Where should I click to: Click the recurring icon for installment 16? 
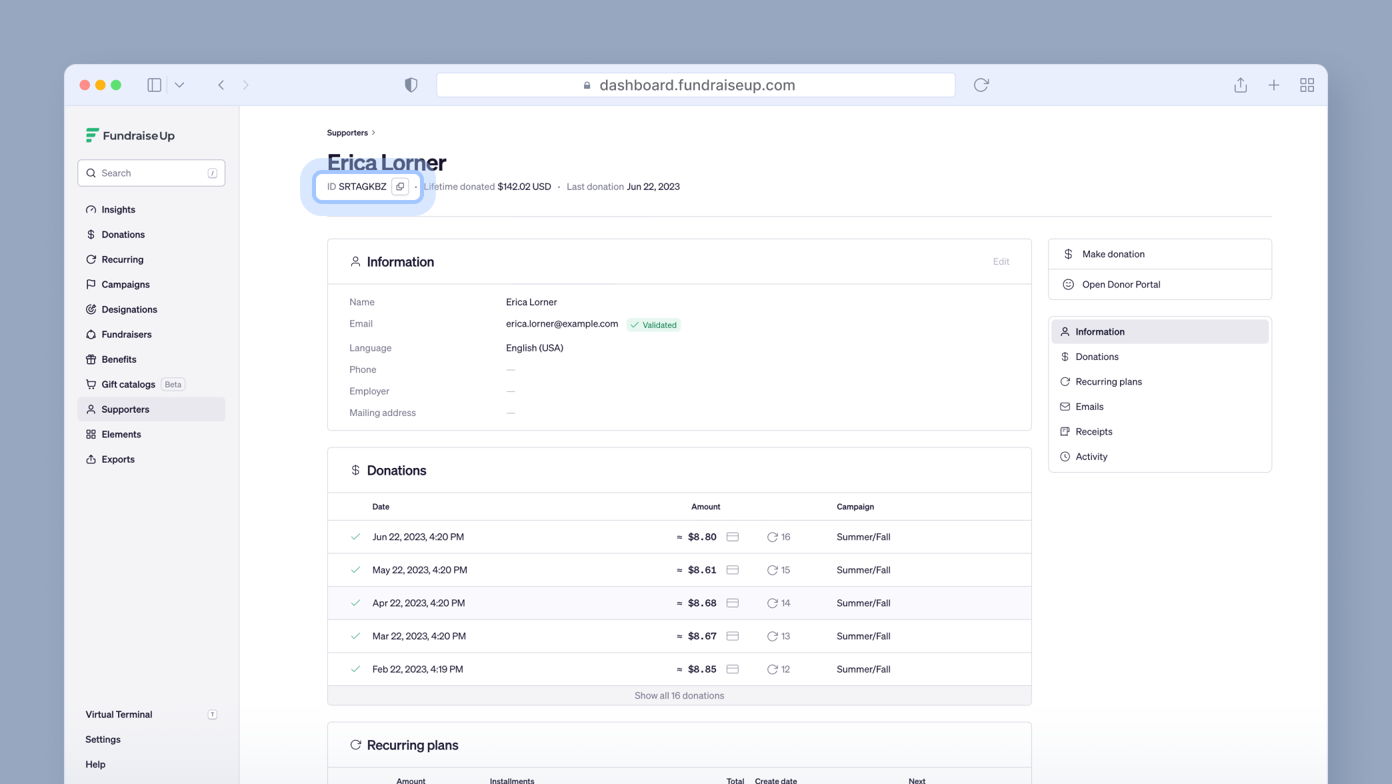[772, 537]
